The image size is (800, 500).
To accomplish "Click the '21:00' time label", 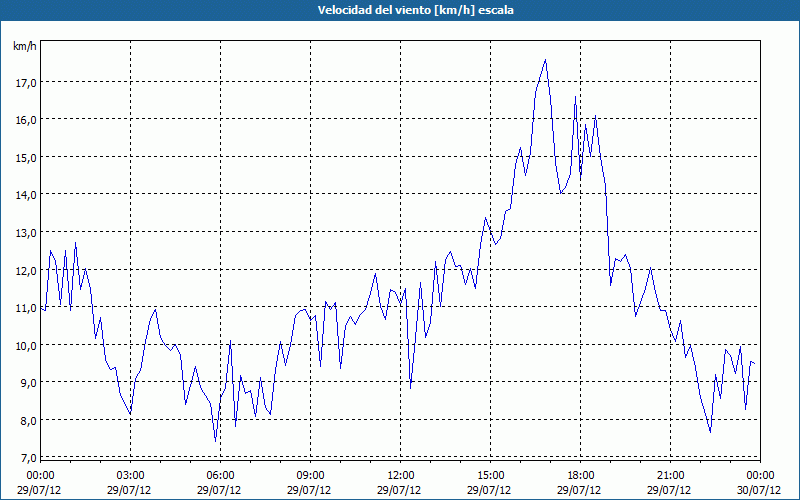I will (670, 476).
